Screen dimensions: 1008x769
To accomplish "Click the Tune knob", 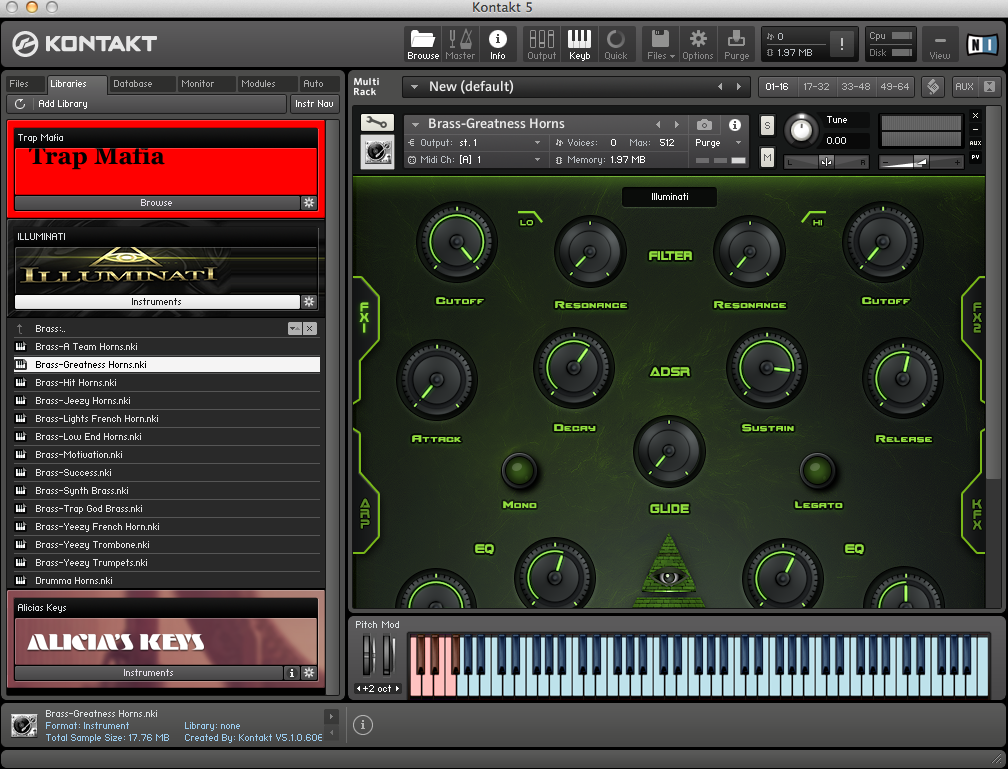I will pyautogui.click(x=801, y=129).
